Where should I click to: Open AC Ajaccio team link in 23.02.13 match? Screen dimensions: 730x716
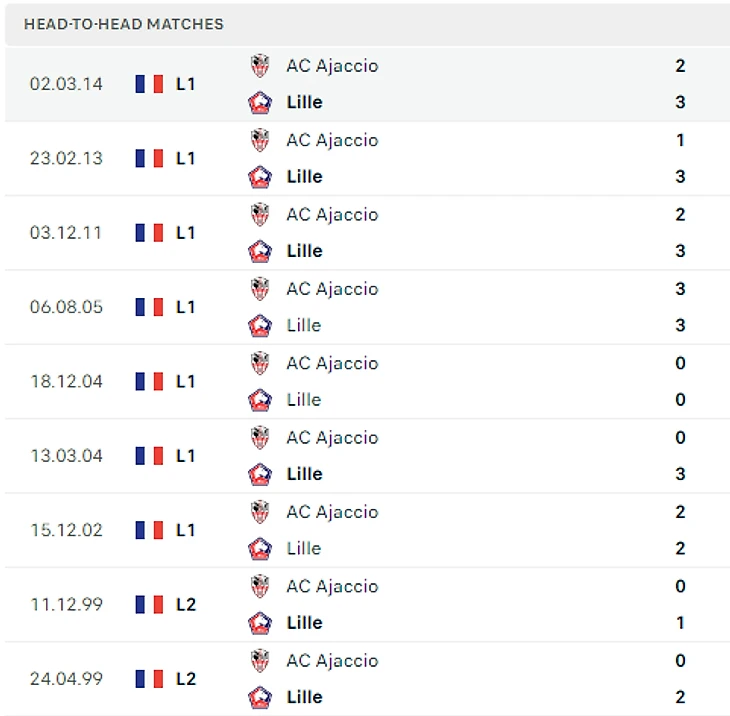coord(332,140)
